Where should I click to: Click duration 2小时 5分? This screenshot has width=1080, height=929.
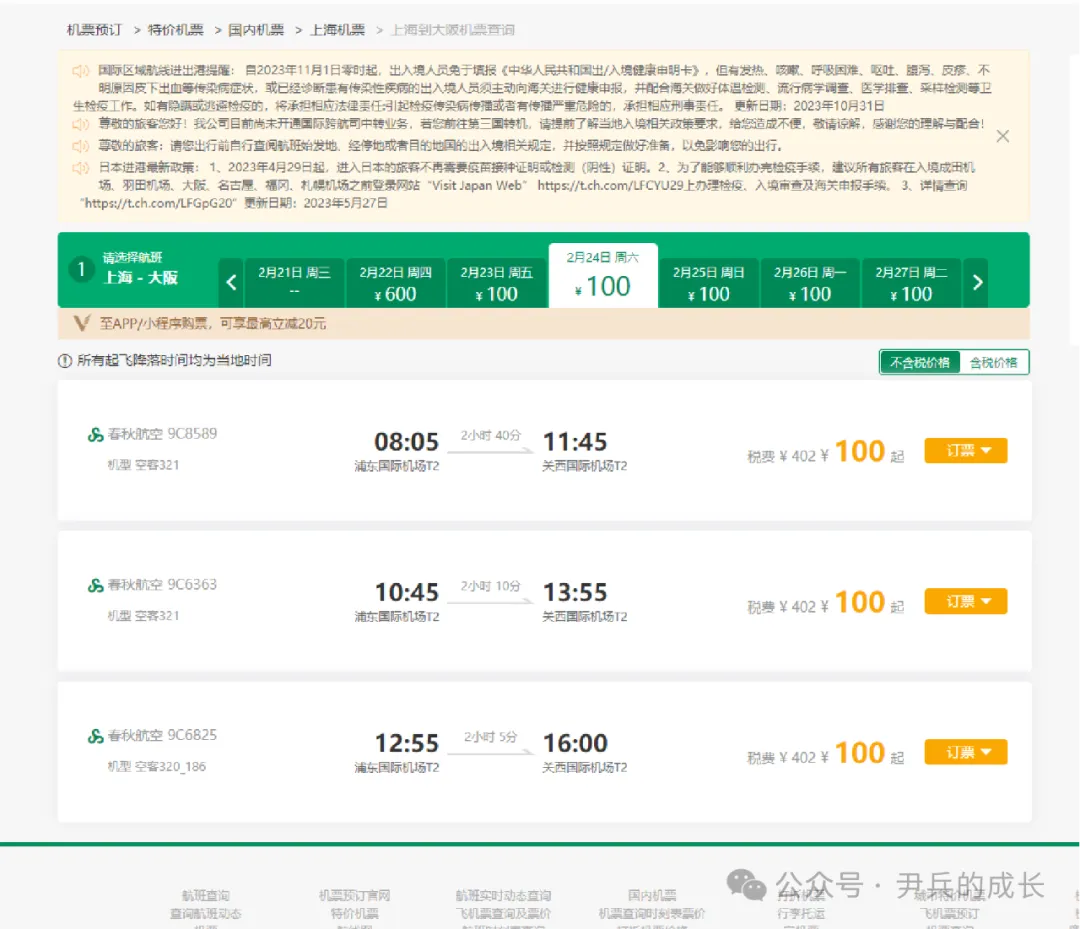(x=490, y=737)
